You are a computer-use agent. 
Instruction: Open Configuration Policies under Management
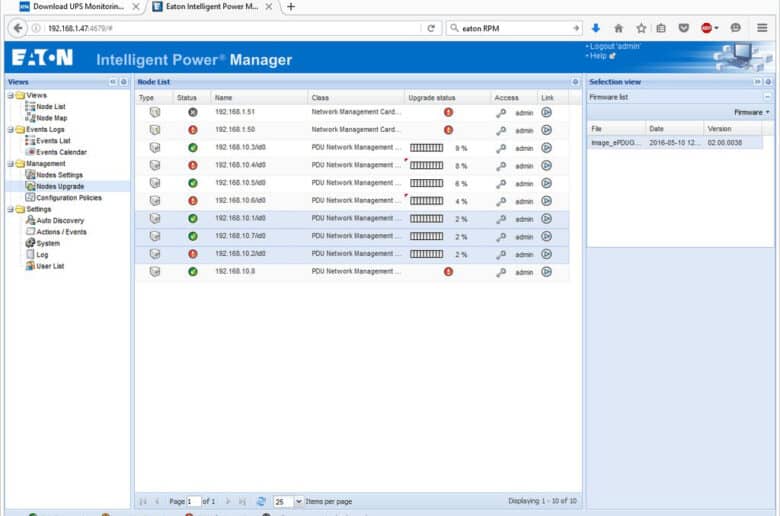[69, 198]
